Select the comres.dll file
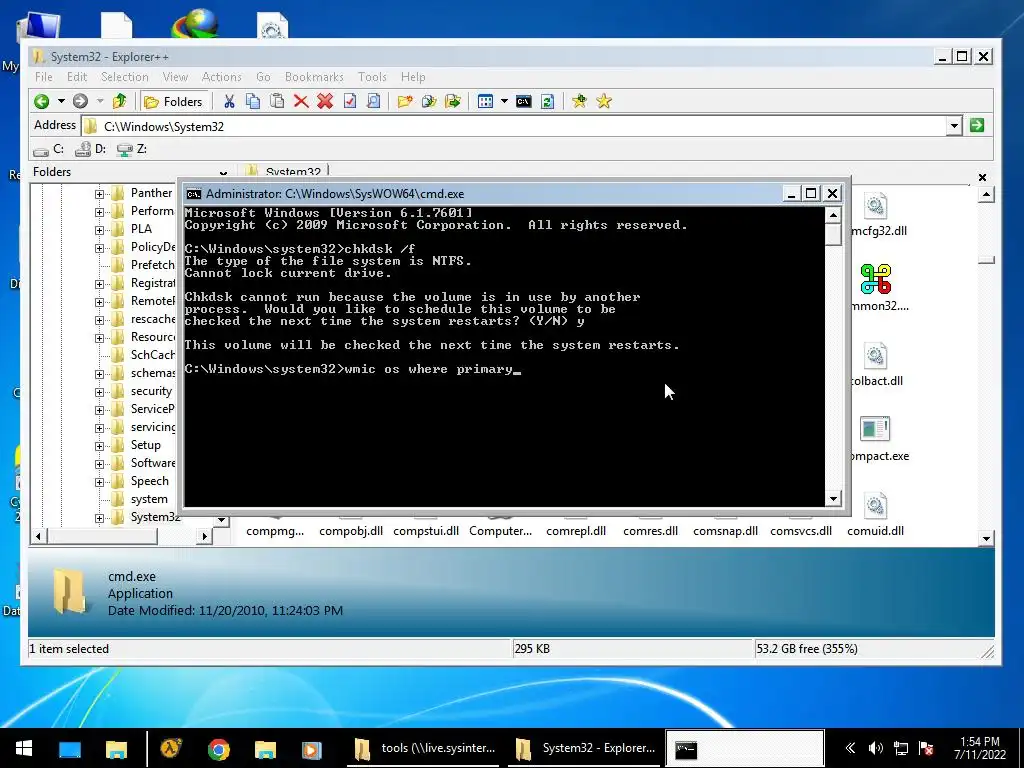This screenshot has height=768, width=1024. pyautogui.click(x=650, y=531)
